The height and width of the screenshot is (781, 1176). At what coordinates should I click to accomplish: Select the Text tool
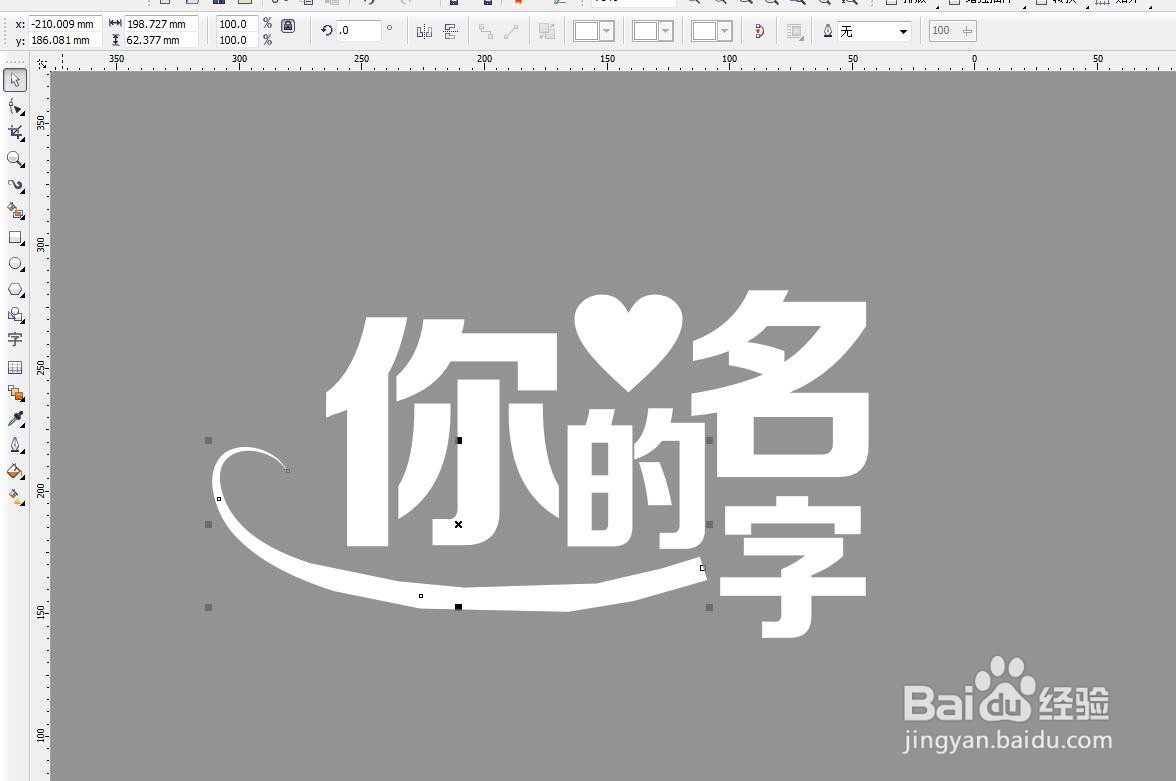(15, 340)
